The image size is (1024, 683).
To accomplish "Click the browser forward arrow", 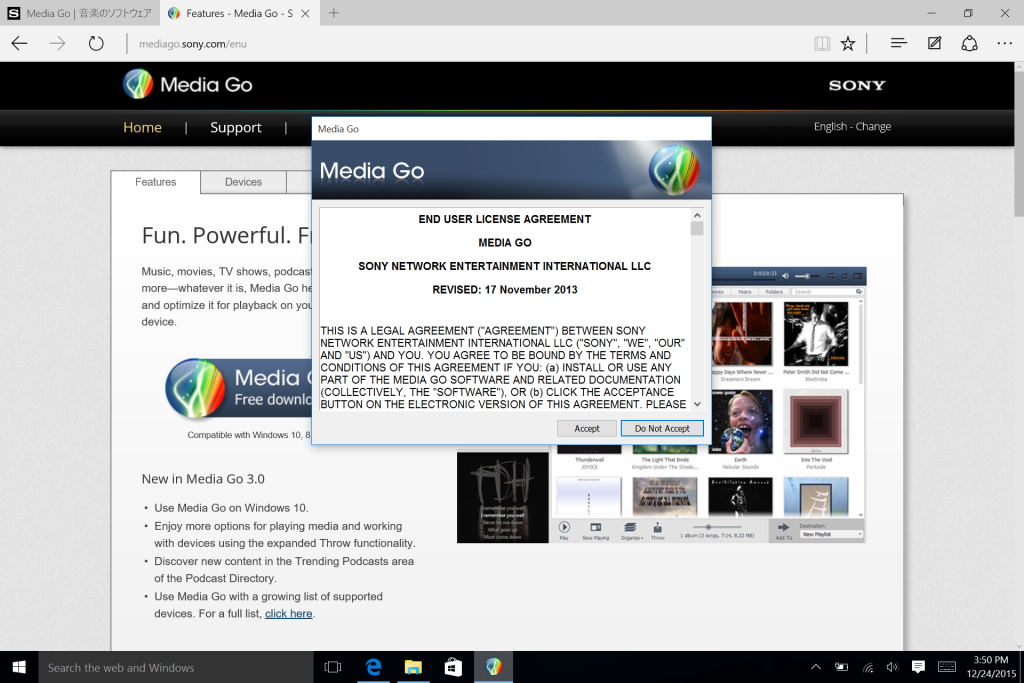I will (x=57, y=44).
